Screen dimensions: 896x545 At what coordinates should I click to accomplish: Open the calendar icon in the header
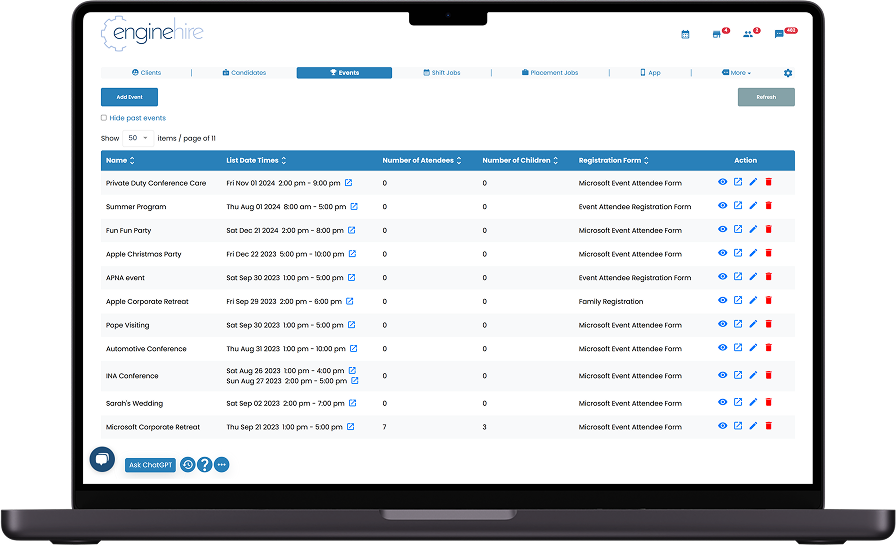coord(685,34)
